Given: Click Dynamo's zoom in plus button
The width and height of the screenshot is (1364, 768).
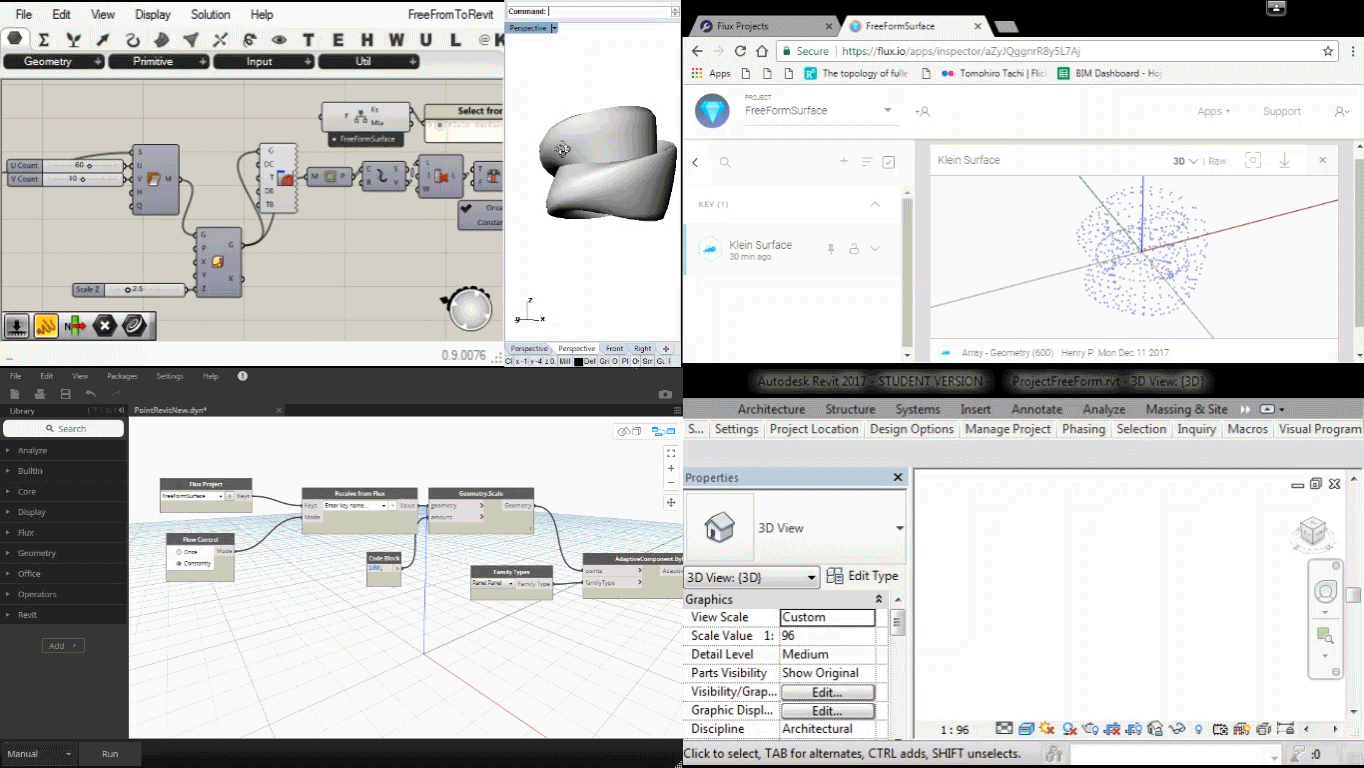Looking at the screenshot, I should pyautogui.click(x=671, y=469).
